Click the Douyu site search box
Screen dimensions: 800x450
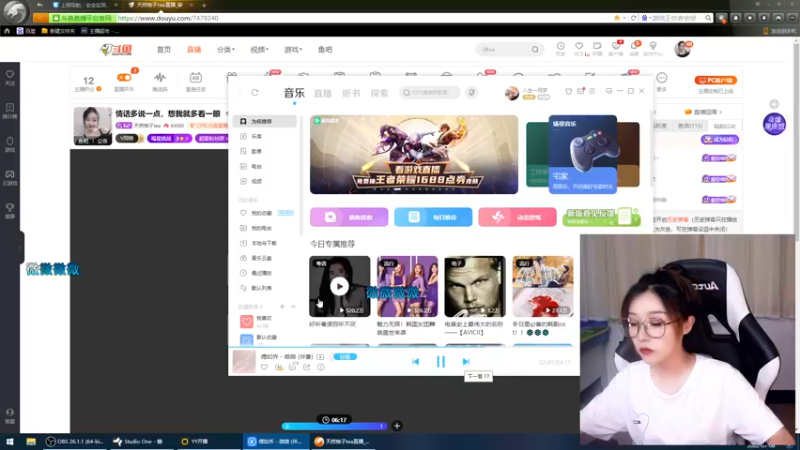click(x=509, y=49)
